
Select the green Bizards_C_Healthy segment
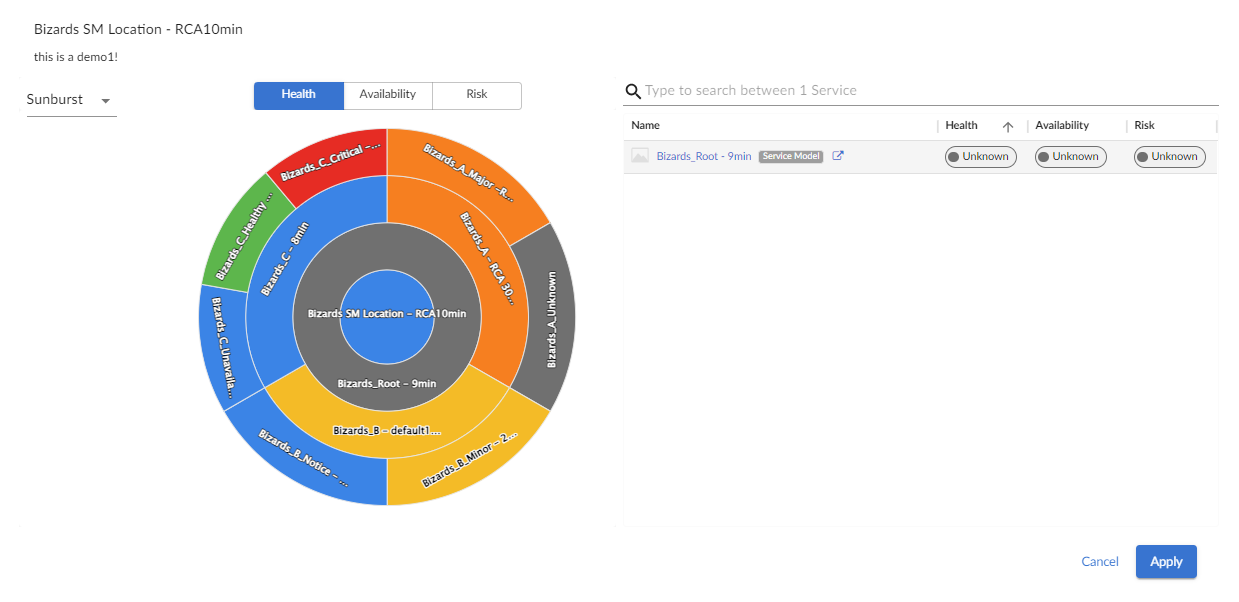tap(238, 237)
